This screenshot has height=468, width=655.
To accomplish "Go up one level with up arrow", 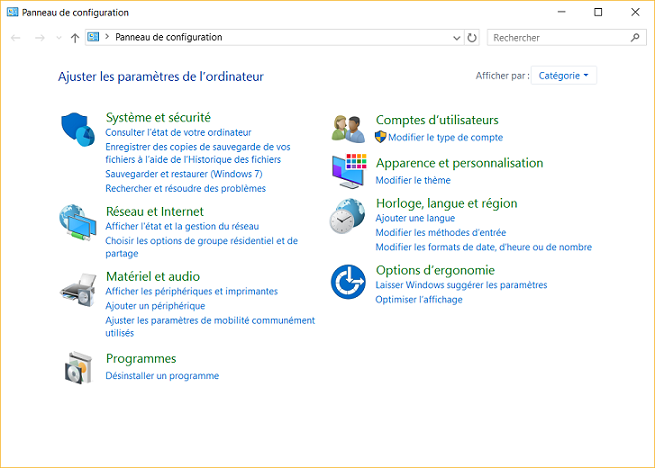I will tap(75, 38).
